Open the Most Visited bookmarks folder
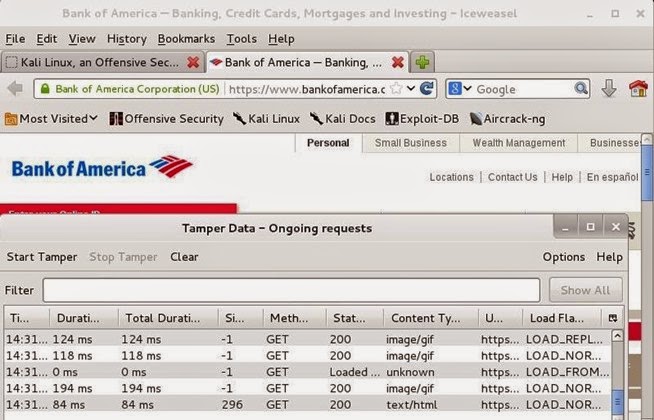654x420 pixels. [x=51, y=119]
